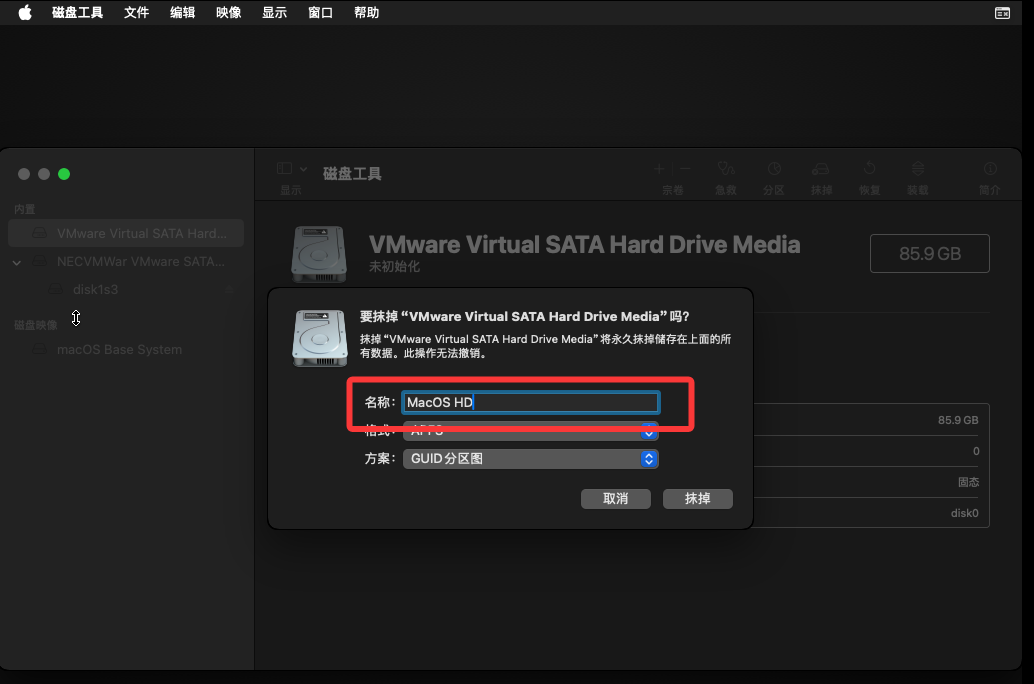Select macOS Base System disk image
Screen dimensions: 1034x684
119,350
